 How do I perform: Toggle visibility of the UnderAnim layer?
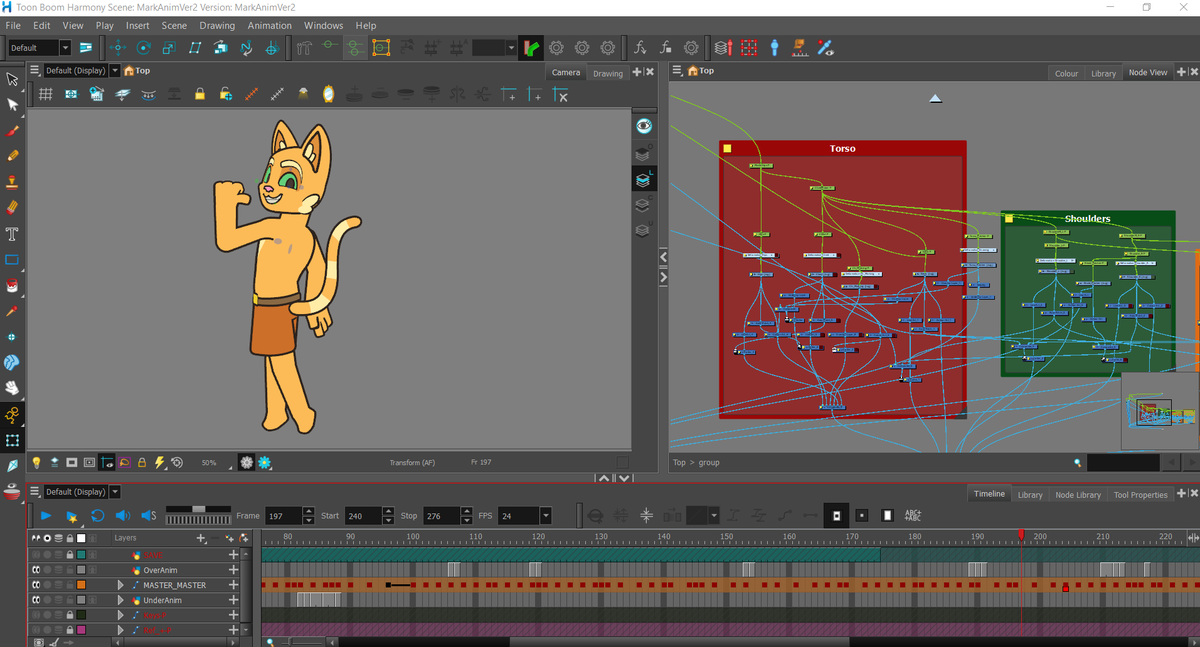click(x=36, y=600)
